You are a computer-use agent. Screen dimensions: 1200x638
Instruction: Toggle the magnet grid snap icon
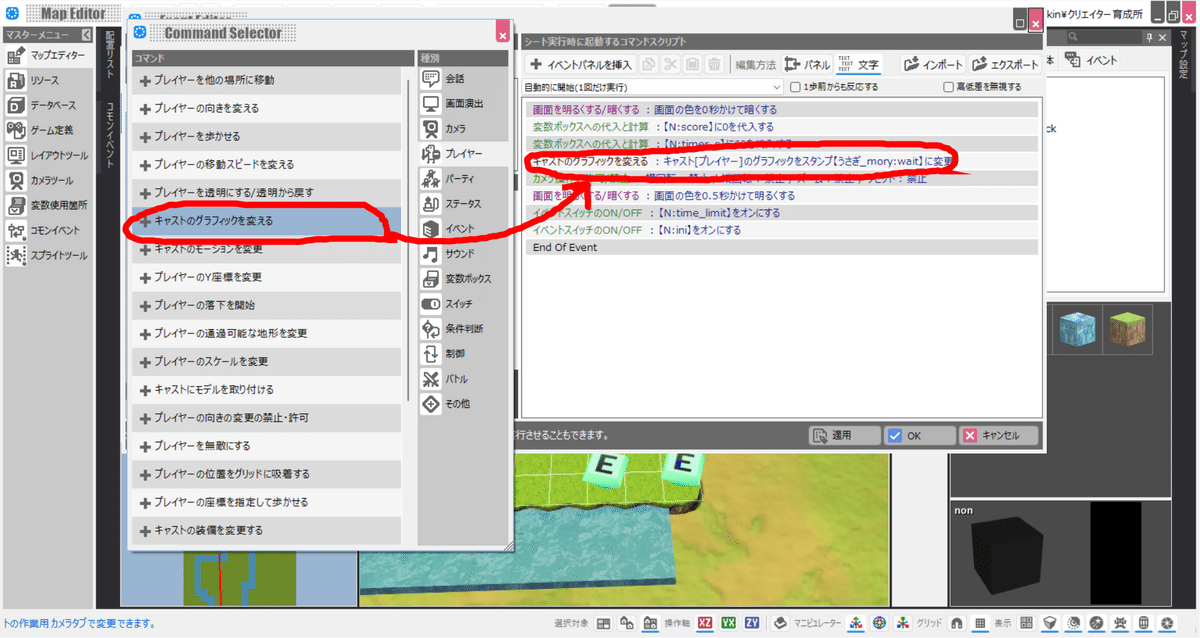(957, 622)
